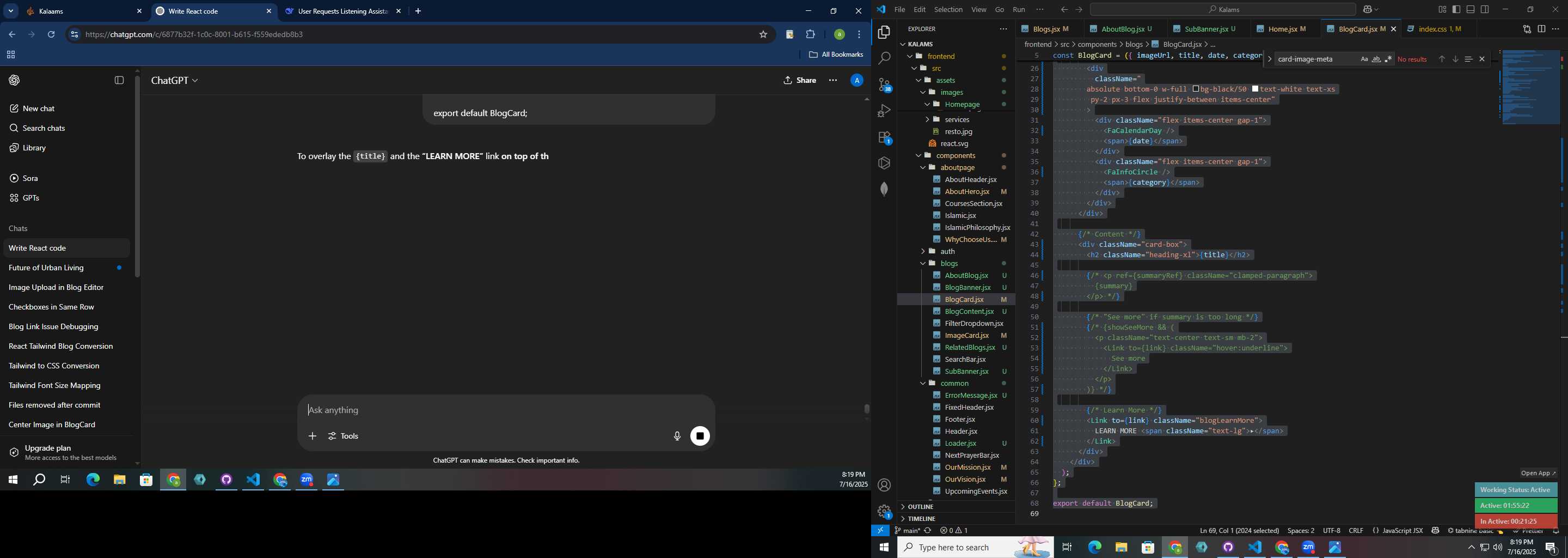This screenshot has height=558, width=1568.
Task: Click the Customize Layout icon in VS Code
Action: tap(1443, 10)
